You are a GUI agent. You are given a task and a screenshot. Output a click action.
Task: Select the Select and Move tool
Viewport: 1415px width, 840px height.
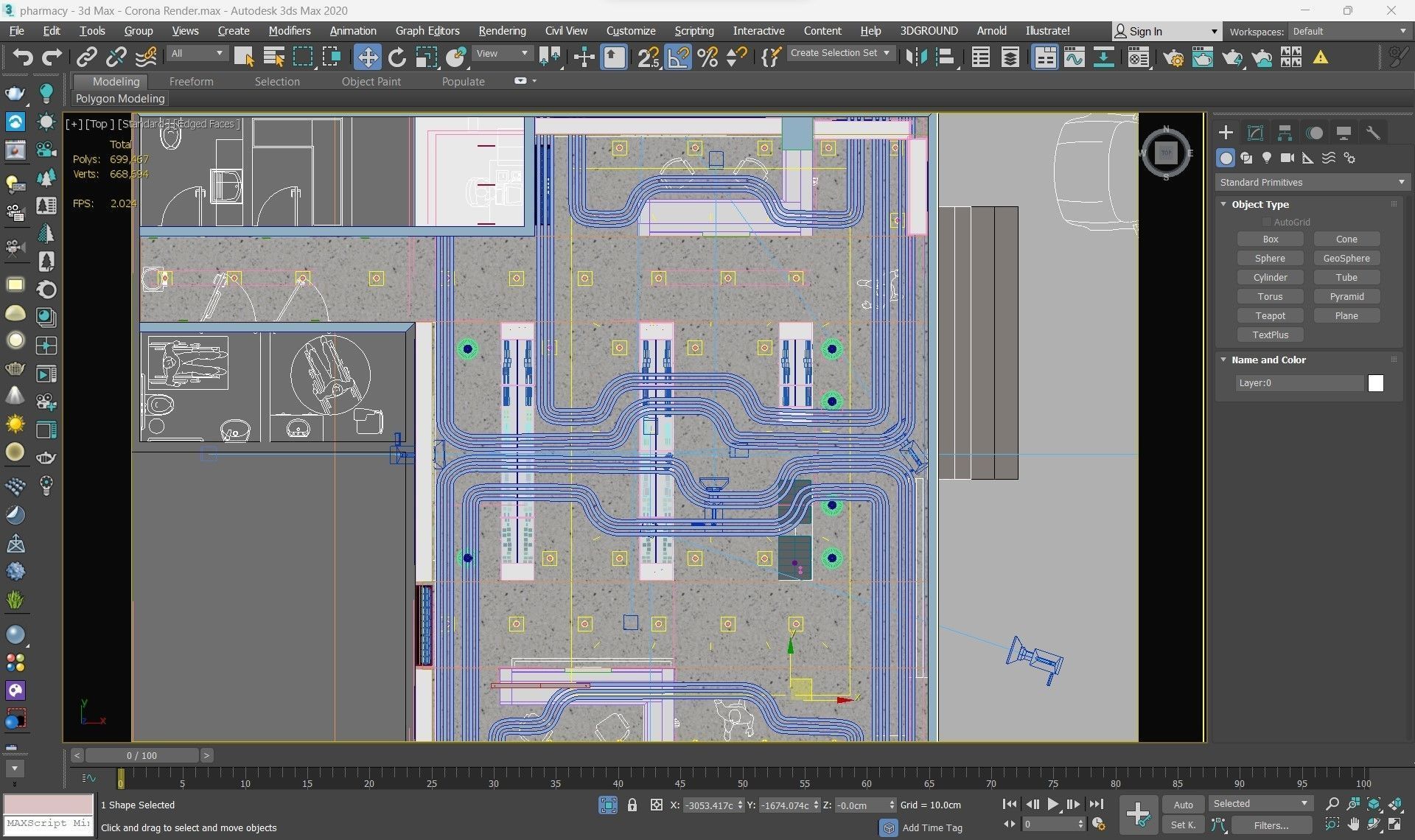[x=367, y=57]
